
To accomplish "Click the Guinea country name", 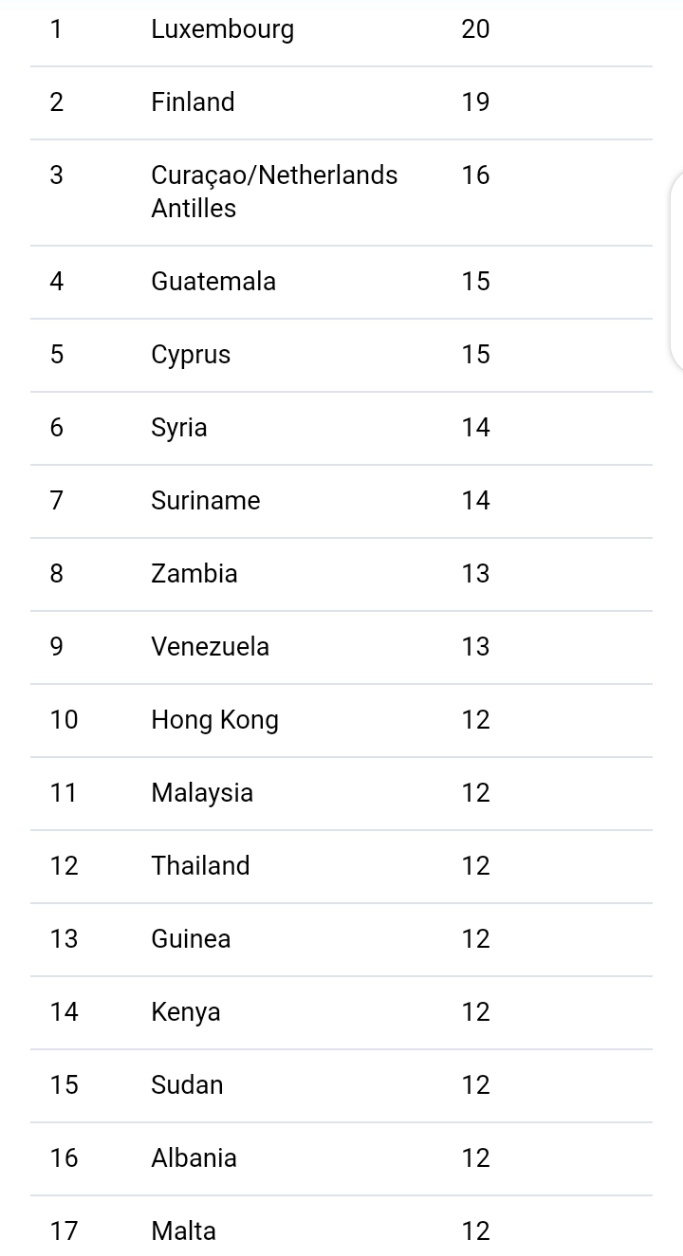I will point(191,939).
